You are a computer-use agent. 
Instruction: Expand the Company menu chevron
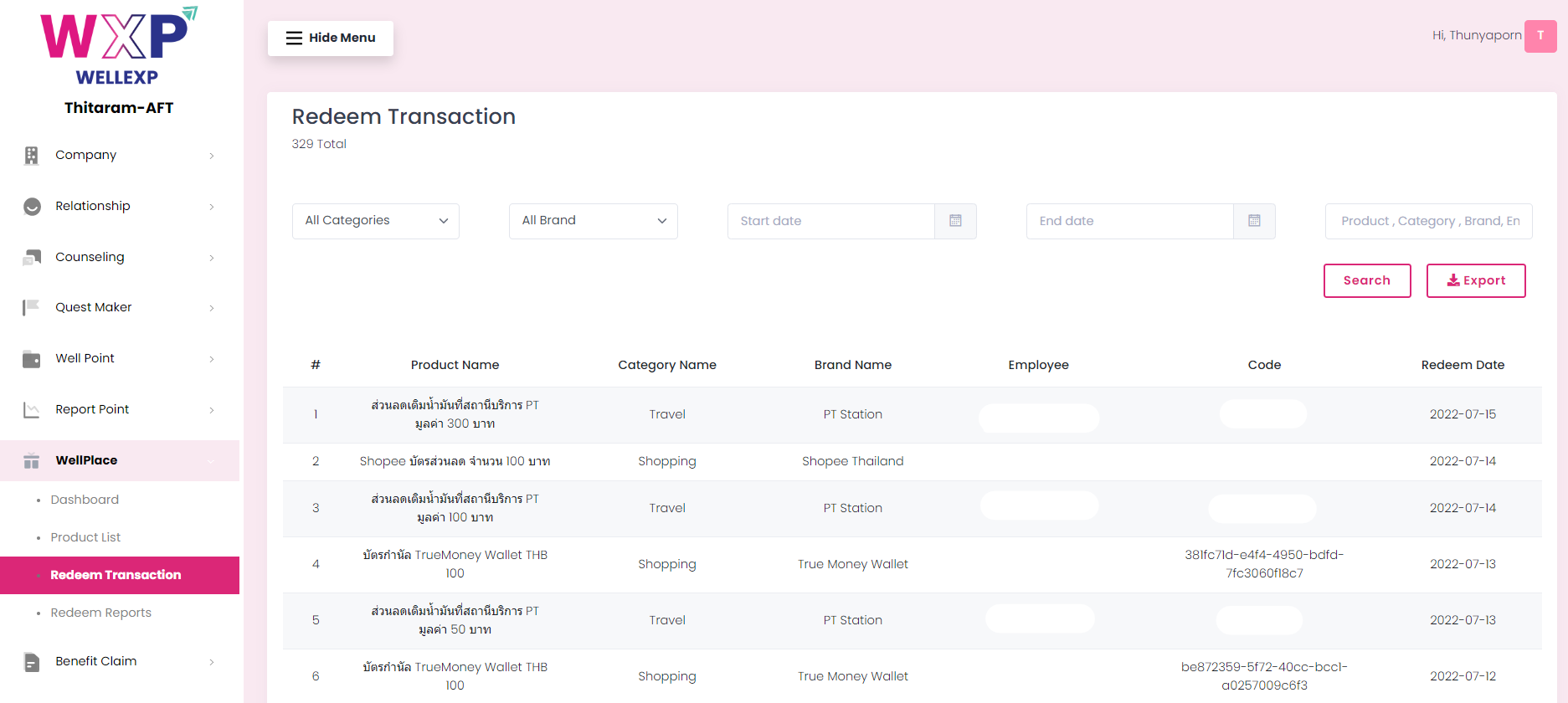coord(212,156)
